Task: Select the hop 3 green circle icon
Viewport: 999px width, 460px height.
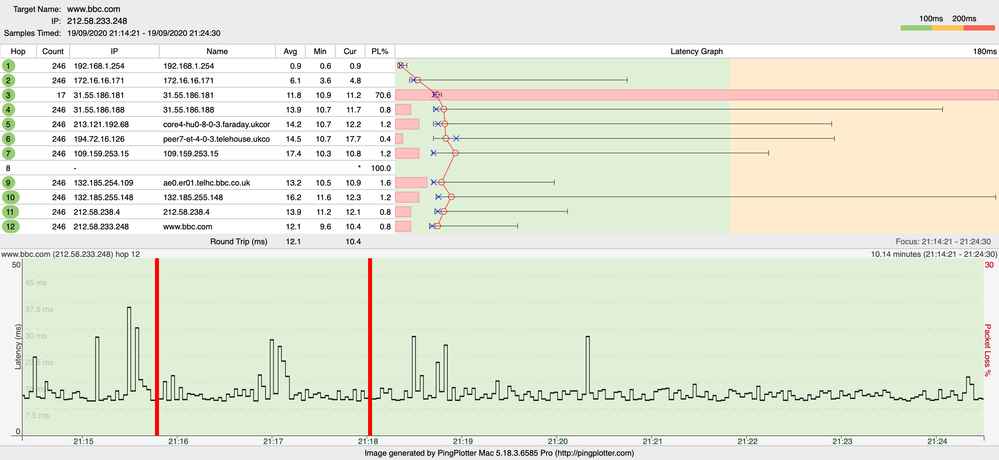Action: (8, 95)
